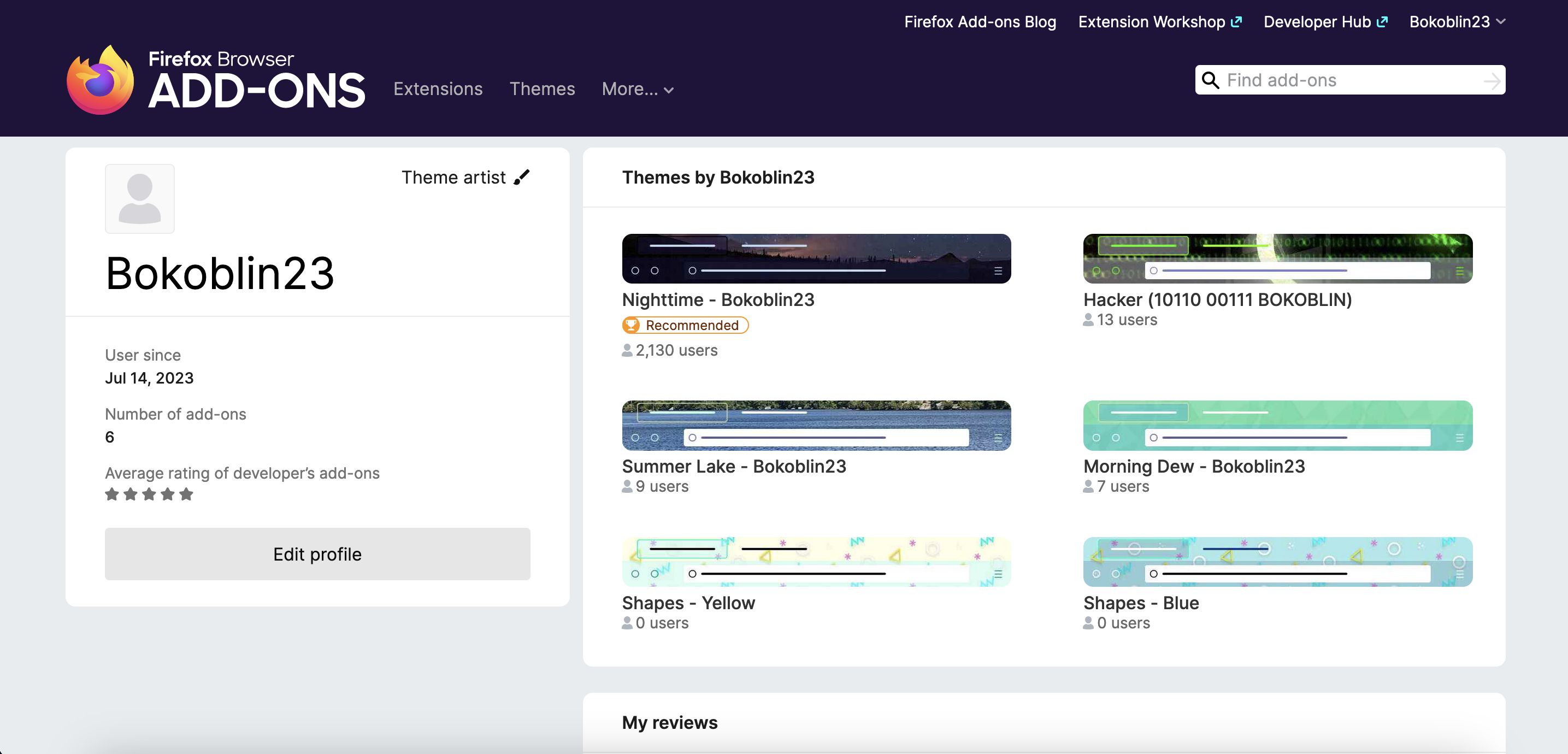Click the Hacker theme preview image
The width and height of the screenshot is (1568, 754).
pyautogui.click(x=1278, y=258)
